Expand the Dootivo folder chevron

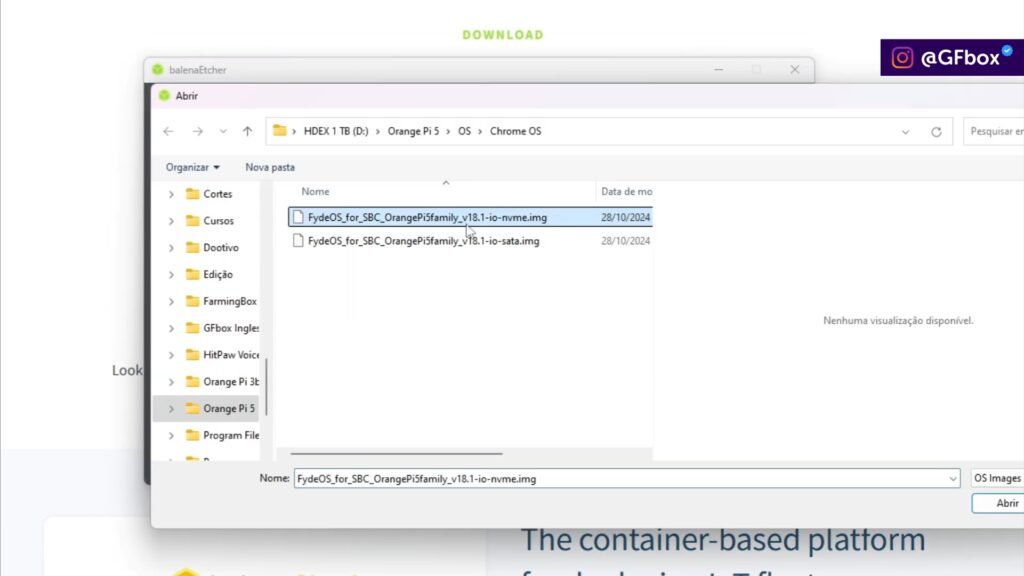point(171,248)
